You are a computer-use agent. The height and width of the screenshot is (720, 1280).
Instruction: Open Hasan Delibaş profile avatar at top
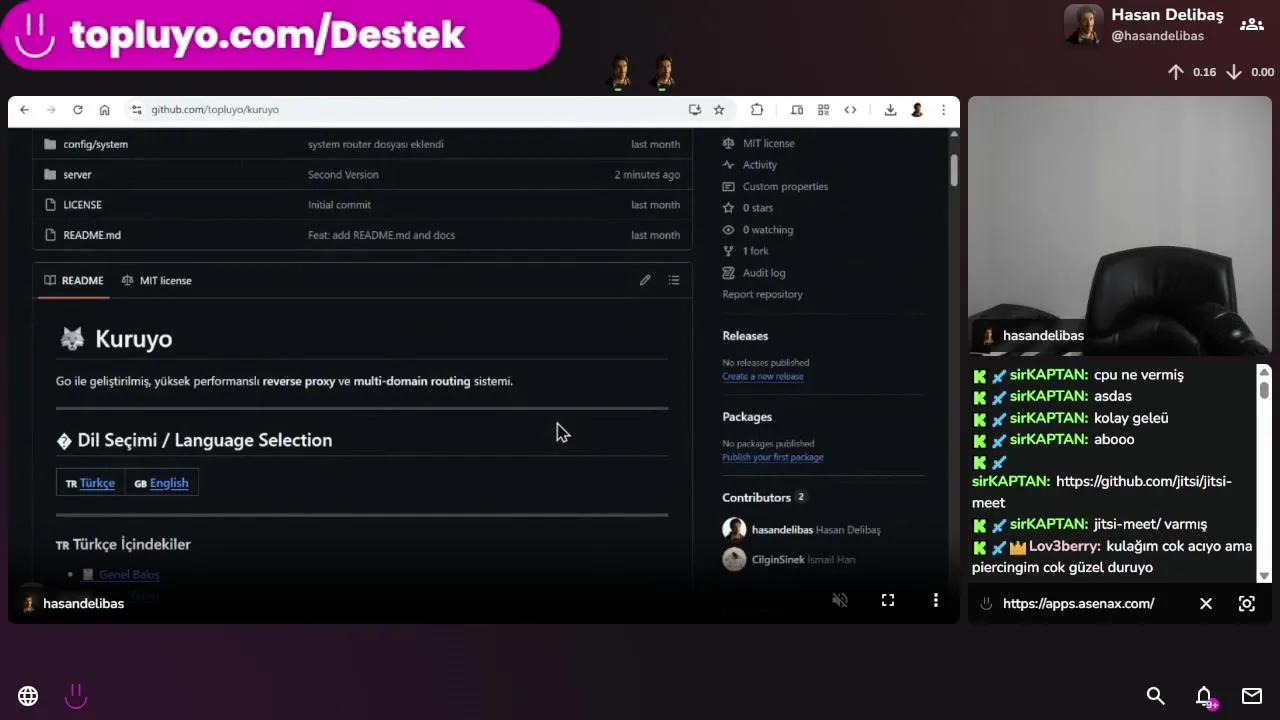[1083, 25]
